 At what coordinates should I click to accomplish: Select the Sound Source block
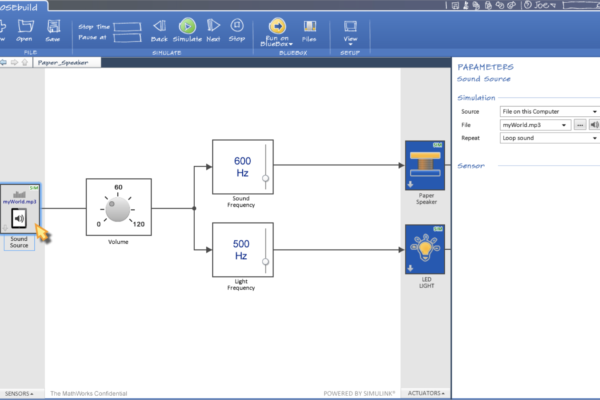(19, 213)
